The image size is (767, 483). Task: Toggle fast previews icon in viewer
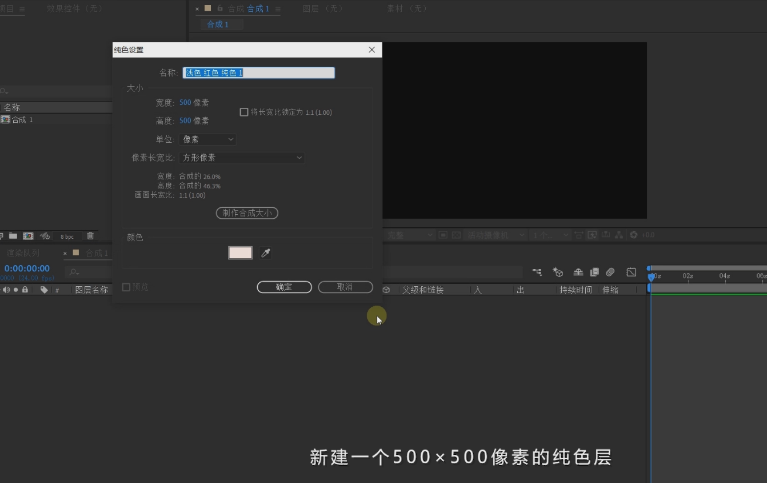tap(592, 235)
